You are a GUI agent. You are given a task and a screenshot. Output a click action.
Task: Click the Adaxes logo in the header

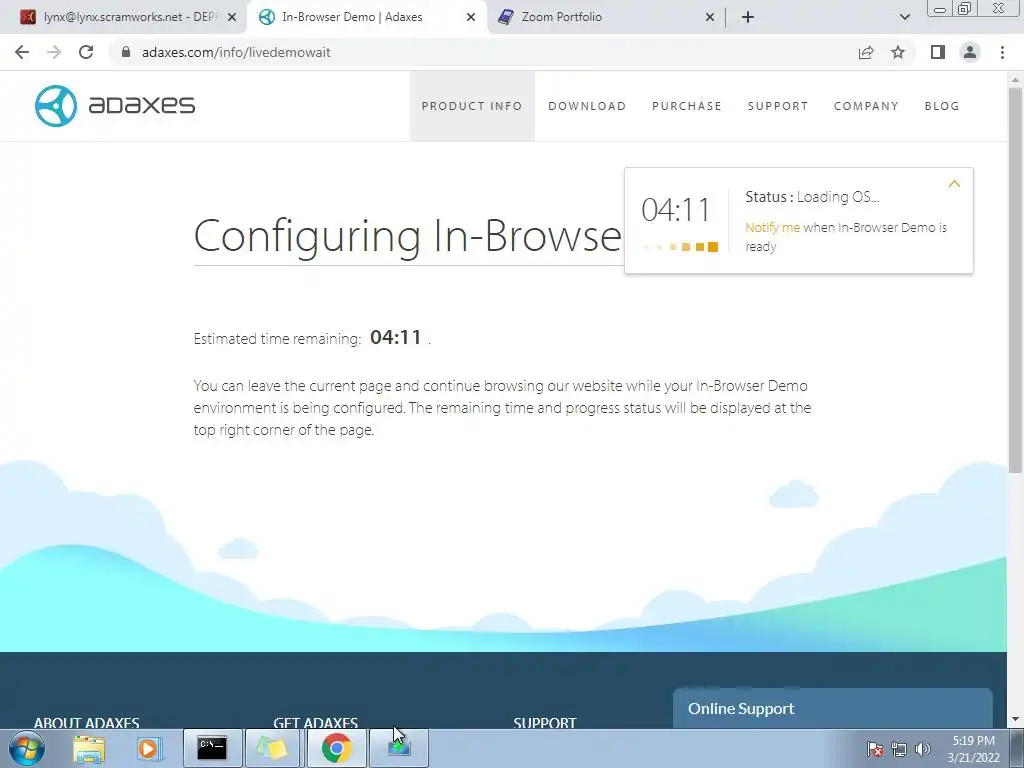click(115, 106)
